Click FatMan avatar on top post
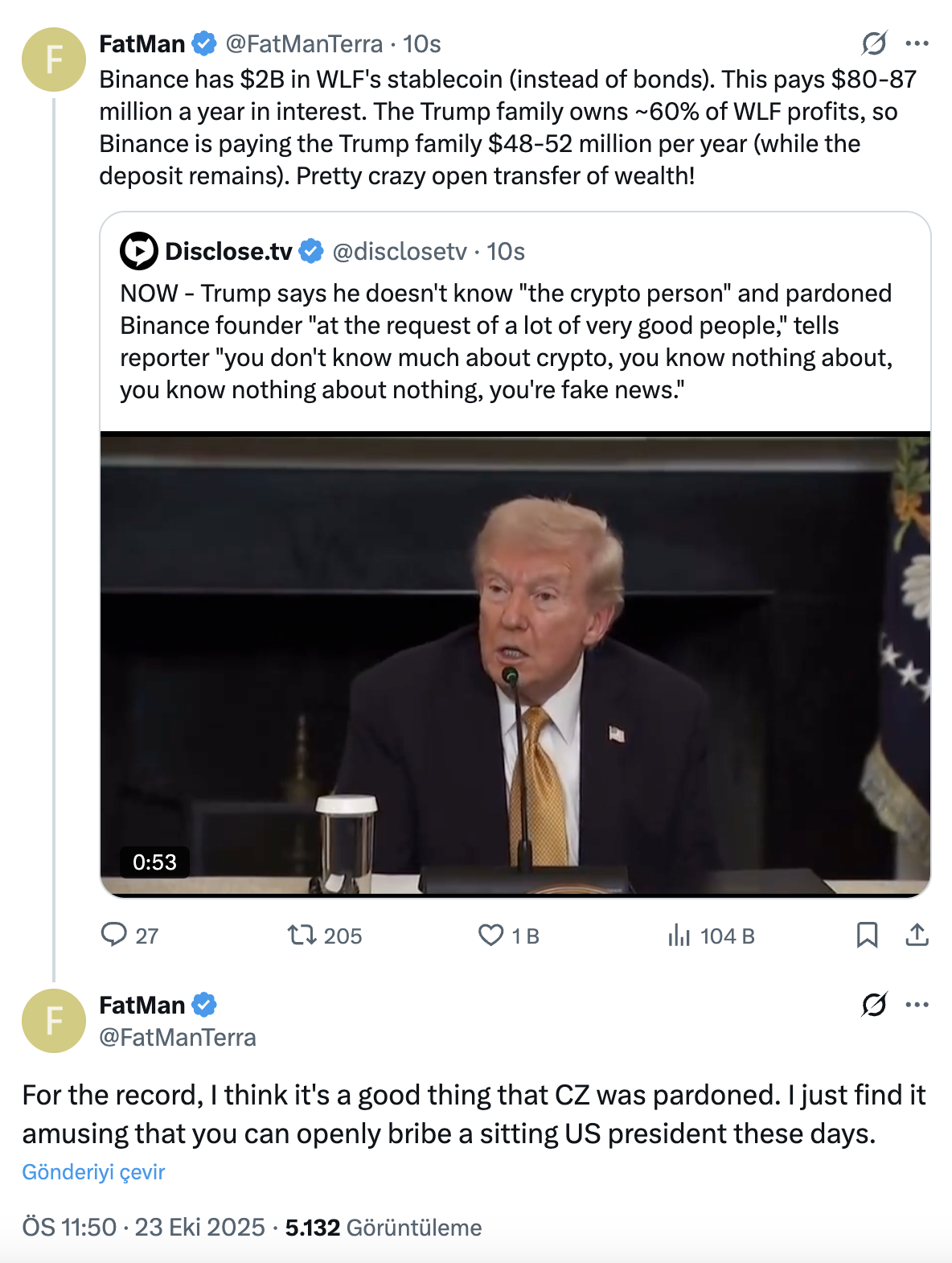The height and width of the screenshot is (1263, 952). point(54,60)
